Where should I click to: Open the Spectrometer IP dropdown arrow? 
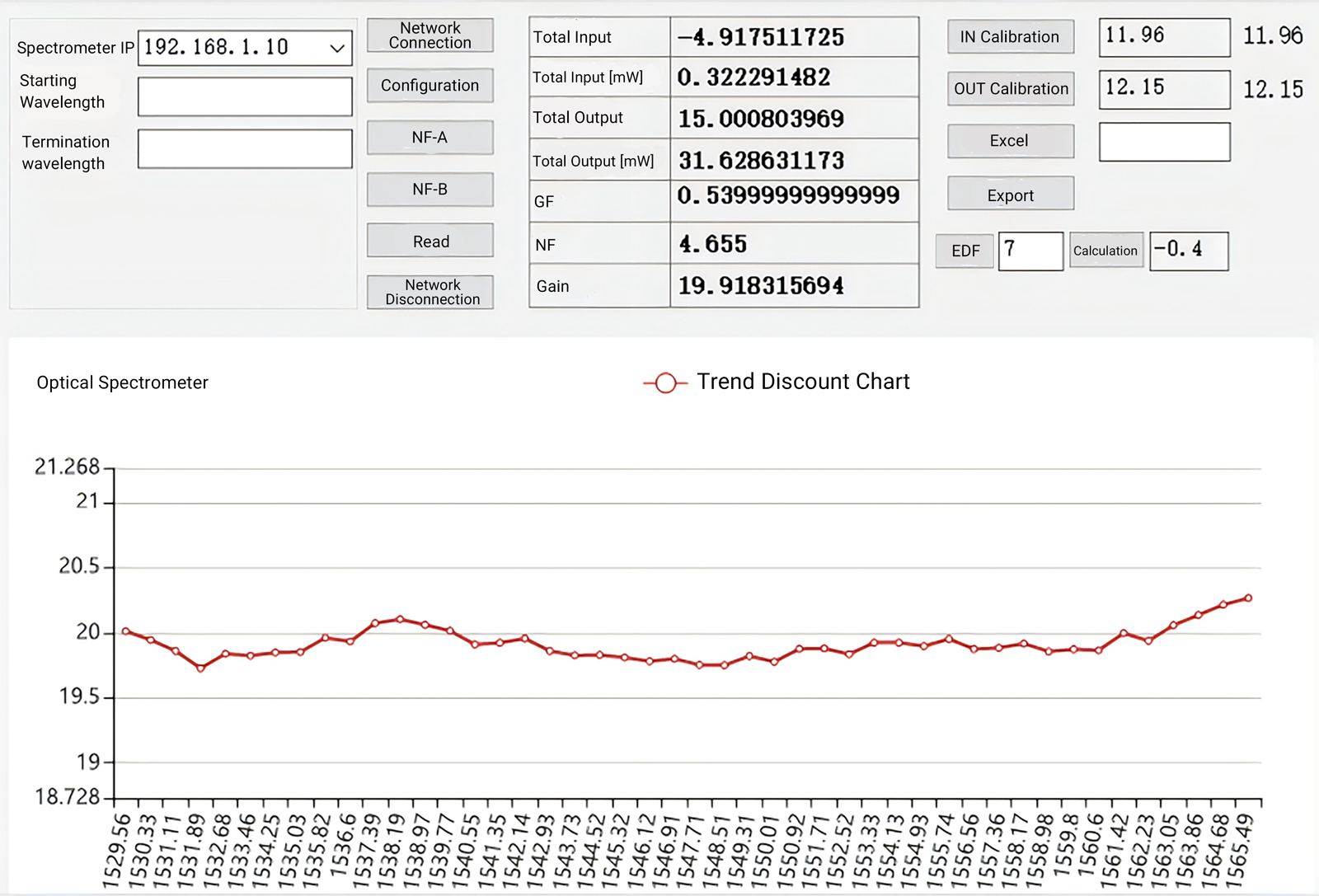tap(336, 49)
